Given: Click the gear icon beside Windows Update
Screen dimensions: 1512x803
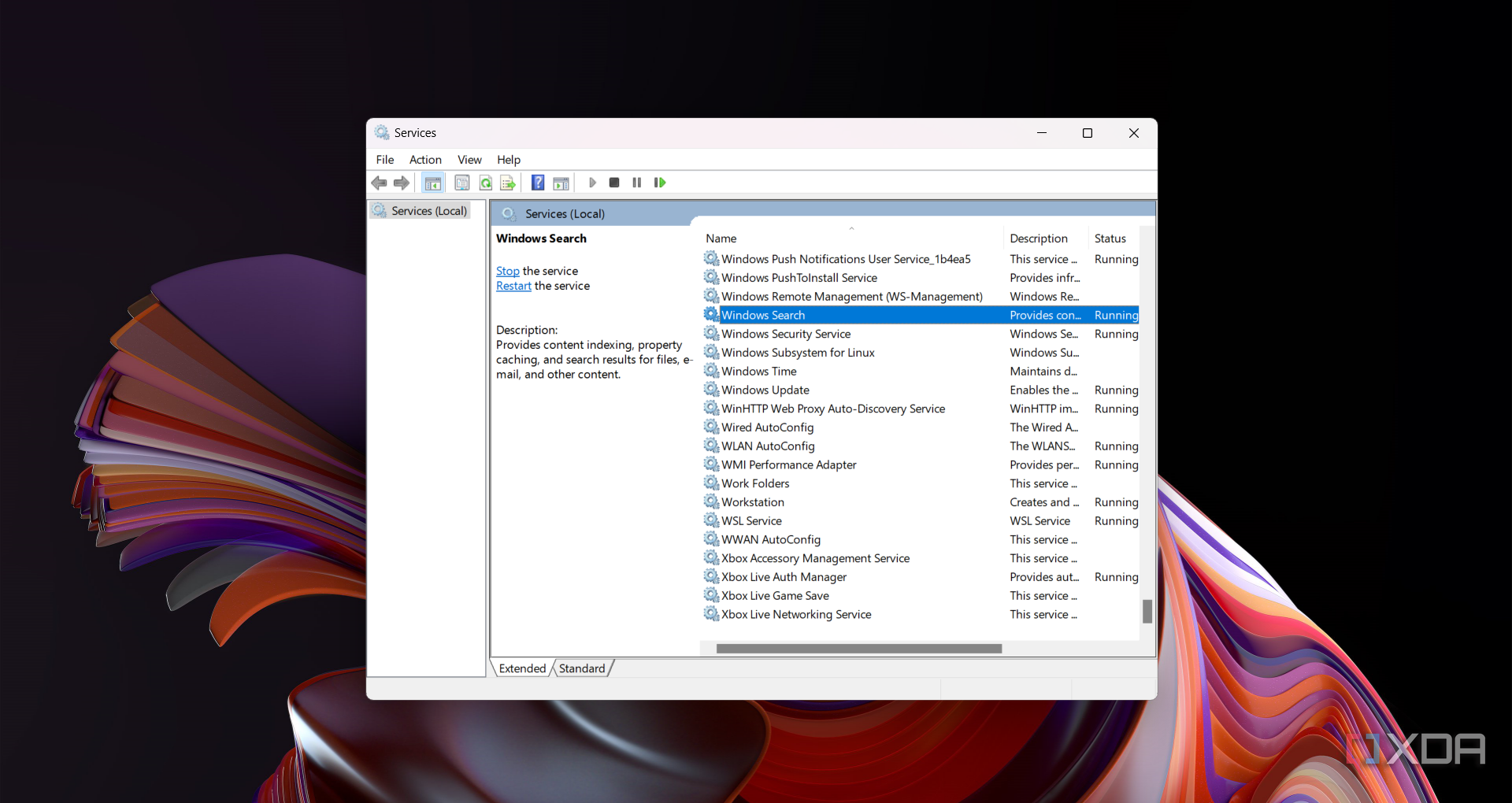Looking at the screenshot, I should pos(711,390).
